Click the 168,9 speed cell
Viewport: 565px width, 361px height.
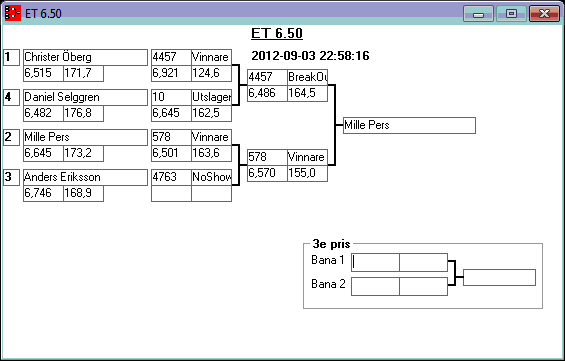click(x=84, y=193)
